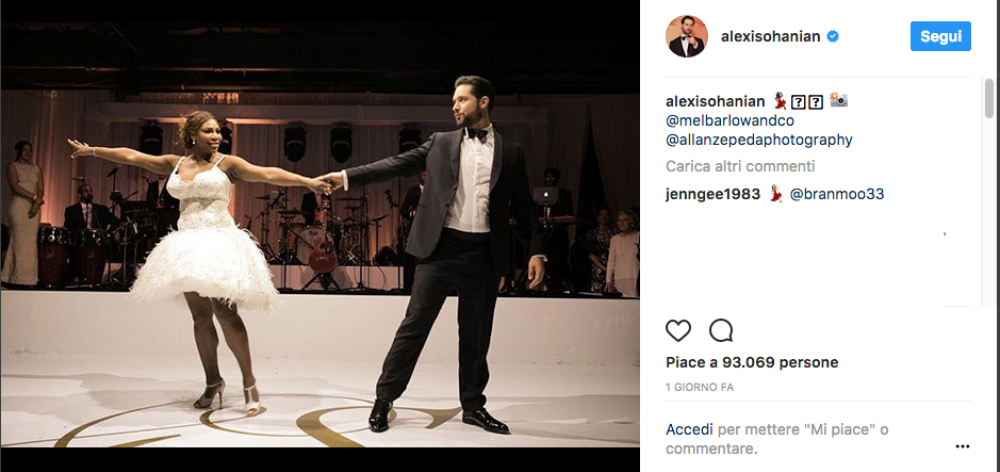1000x472 pixels.
Task: Open the @allanzepedaphotography mention
Action: click(759, 140)
